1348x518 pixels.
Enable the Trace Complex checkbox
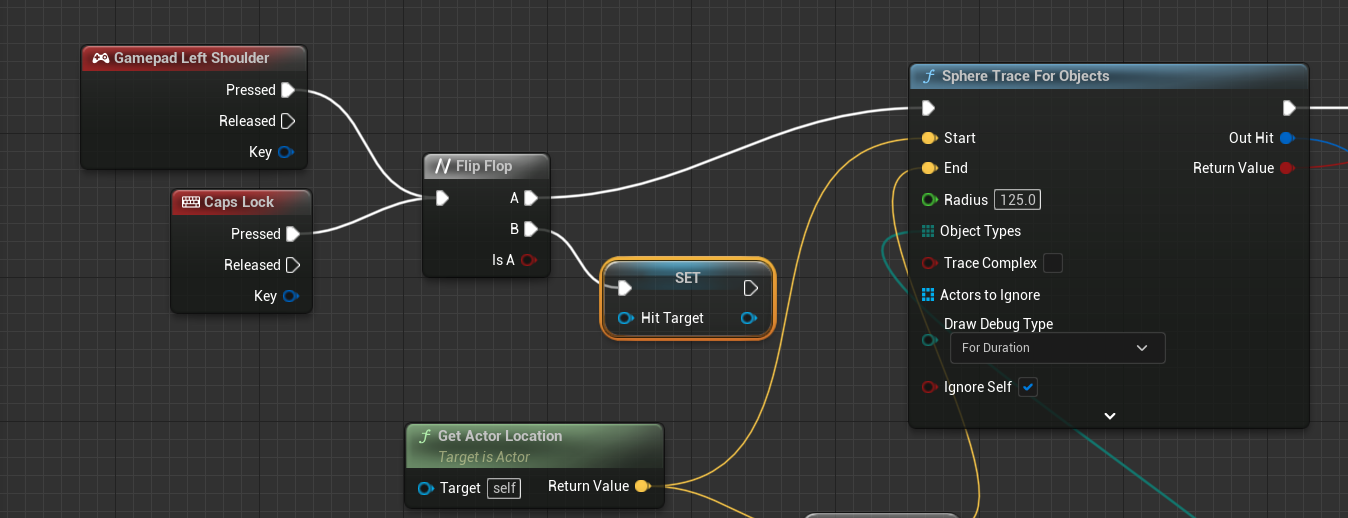point(1052,263)
